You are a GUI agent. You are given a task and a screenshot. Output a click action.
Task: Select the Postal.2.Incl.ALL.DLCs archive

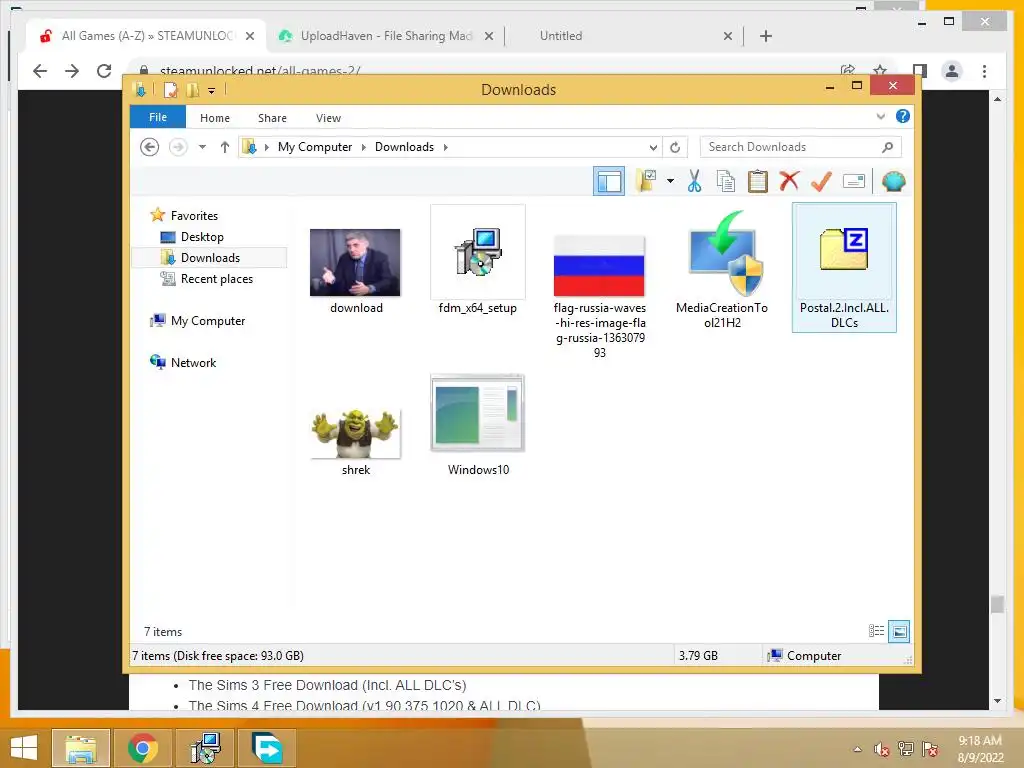(x=844, y=268)
